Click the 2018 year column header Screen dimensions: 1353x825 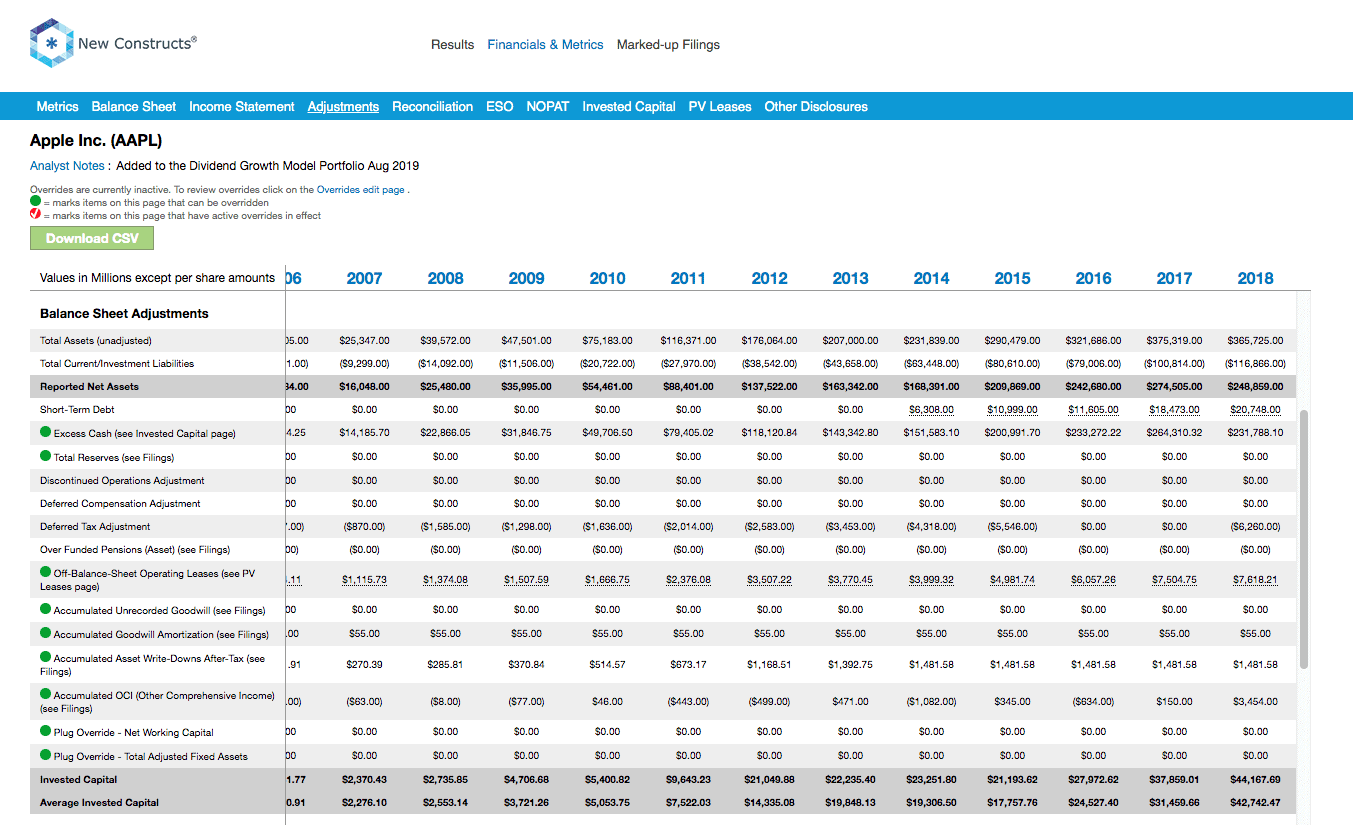(1255, 279)
